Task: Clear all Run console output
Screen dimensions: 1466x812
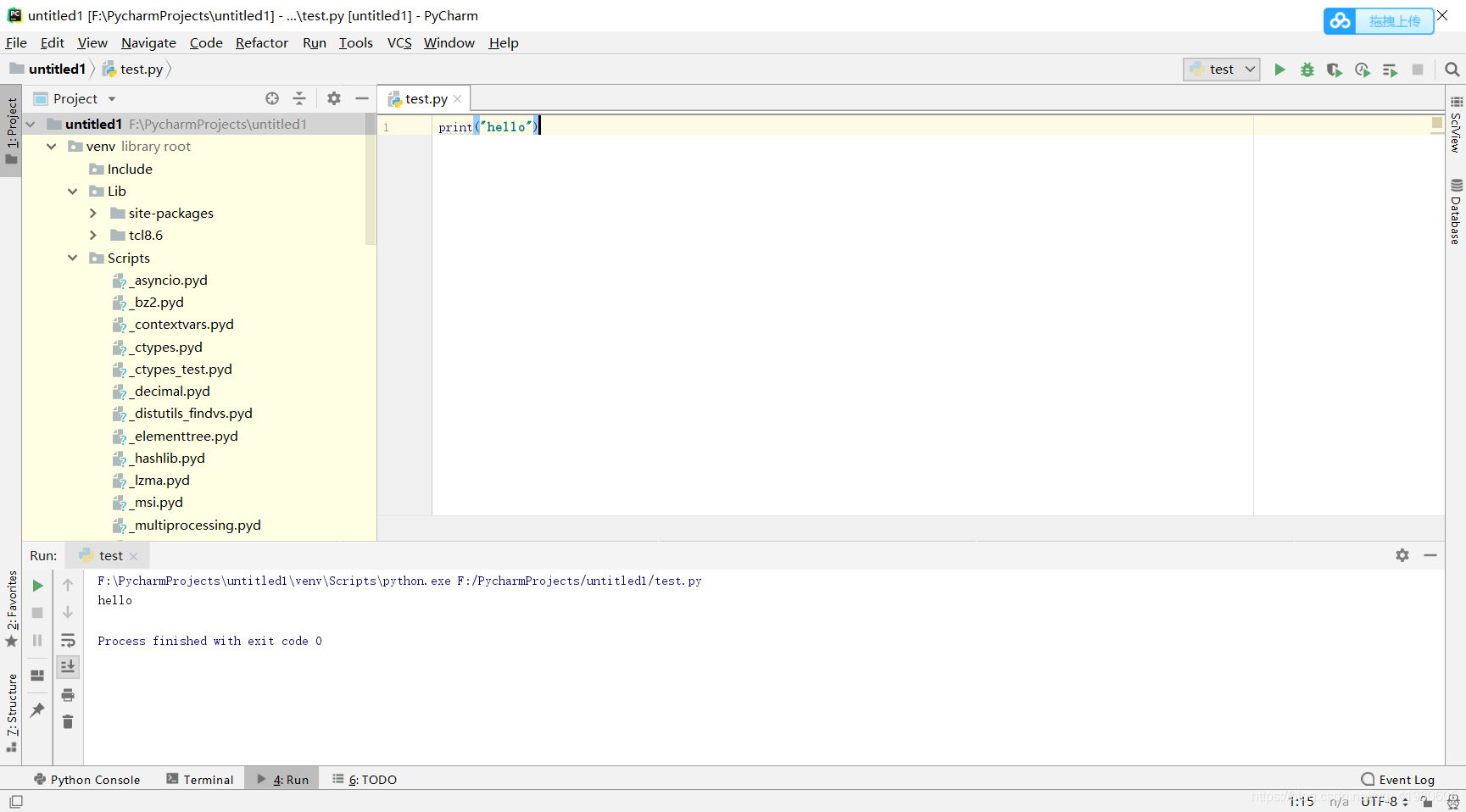Action: click(x=68, y=722)
